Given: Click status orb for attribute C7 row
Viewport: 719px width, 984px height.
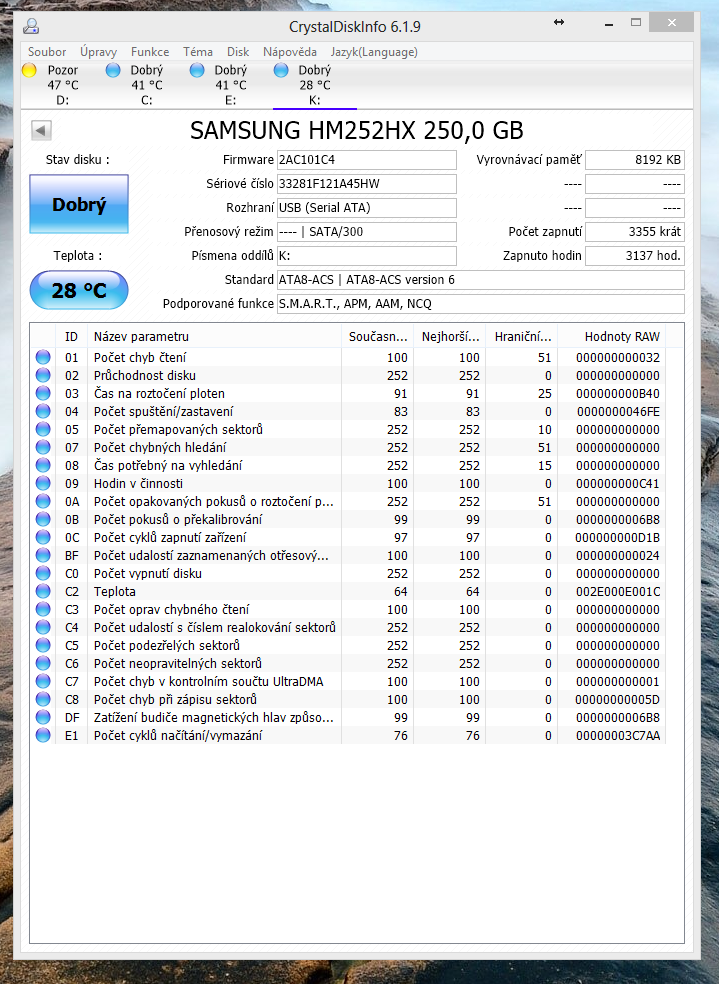Looking at the screenshot, I should point(43,682).
